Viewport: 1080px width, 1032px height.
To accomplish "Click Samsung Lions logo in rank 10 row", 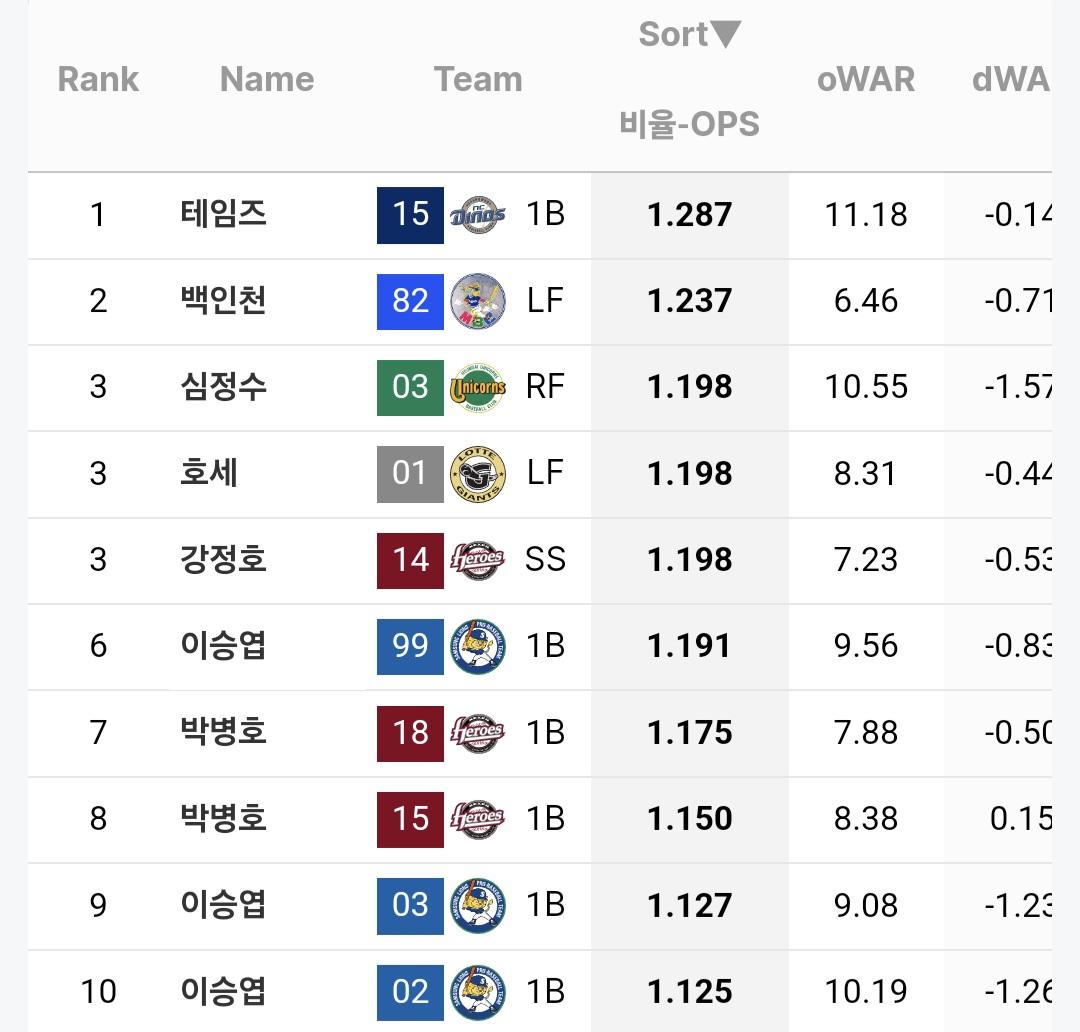I will click(477, 992).
